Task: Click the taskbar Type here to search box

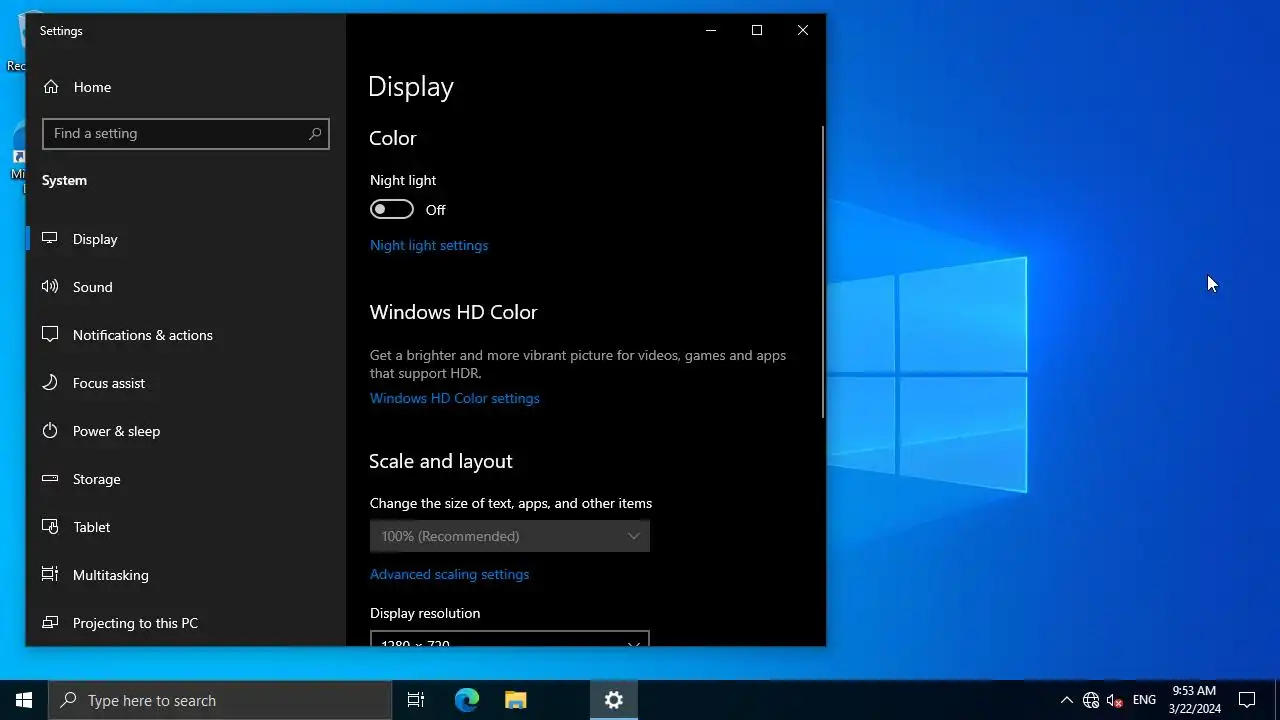Action: point(220,700)
